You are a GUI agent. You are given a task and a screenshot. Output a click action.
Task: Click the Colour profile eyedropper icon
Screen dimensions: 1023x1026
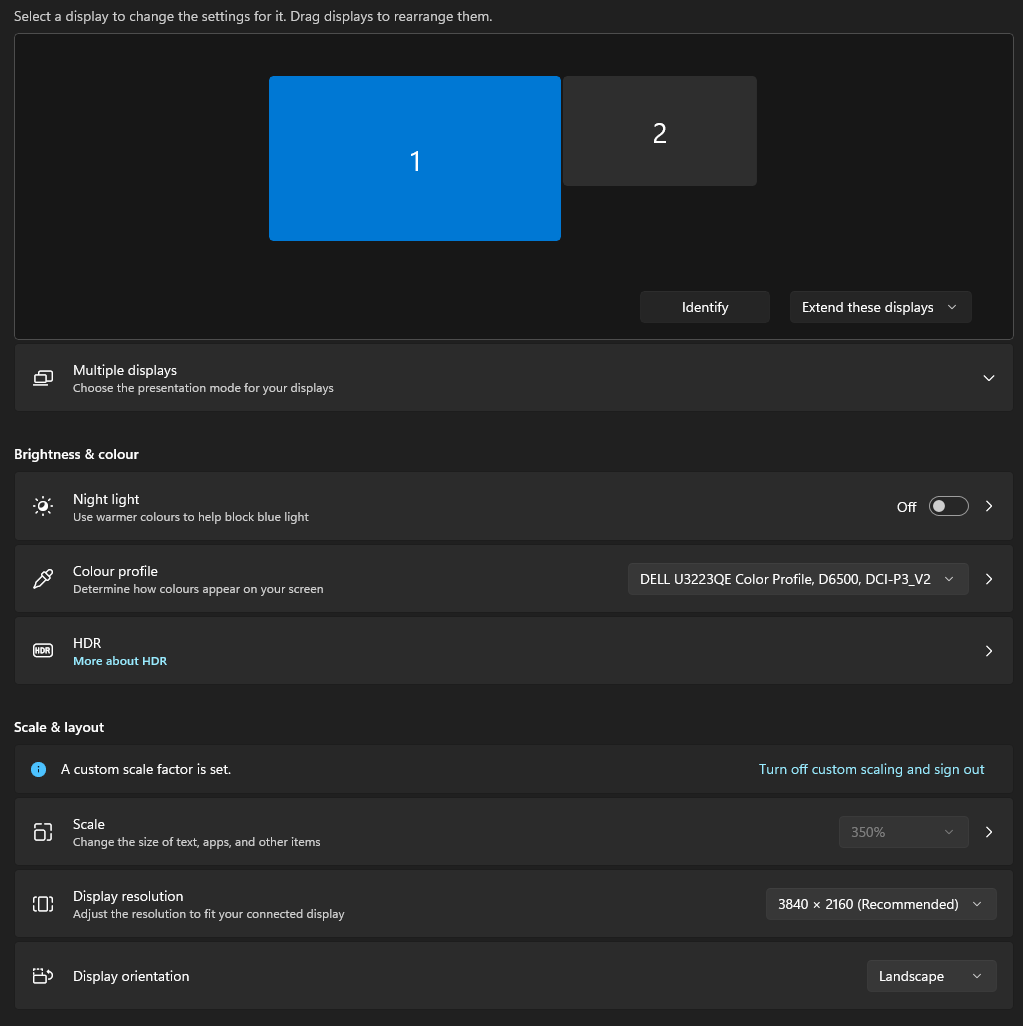tap(43, 578)
